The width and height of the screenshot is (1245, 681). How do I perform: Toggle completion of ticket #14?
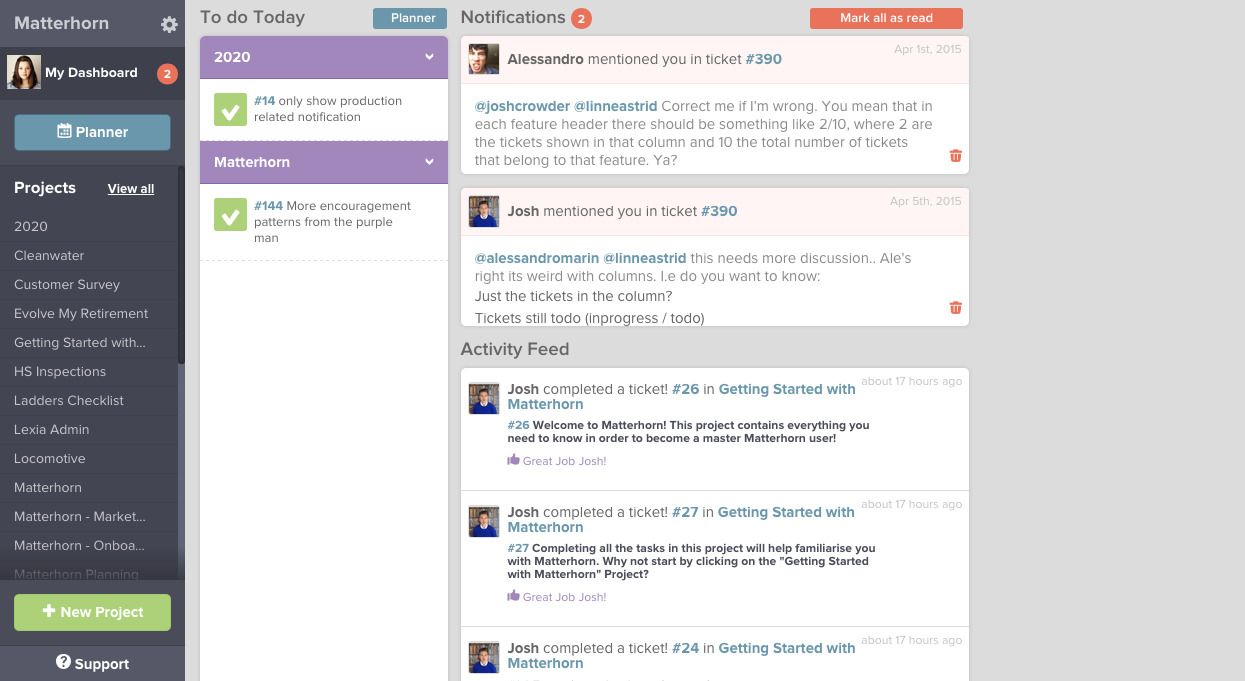(230, 110)
